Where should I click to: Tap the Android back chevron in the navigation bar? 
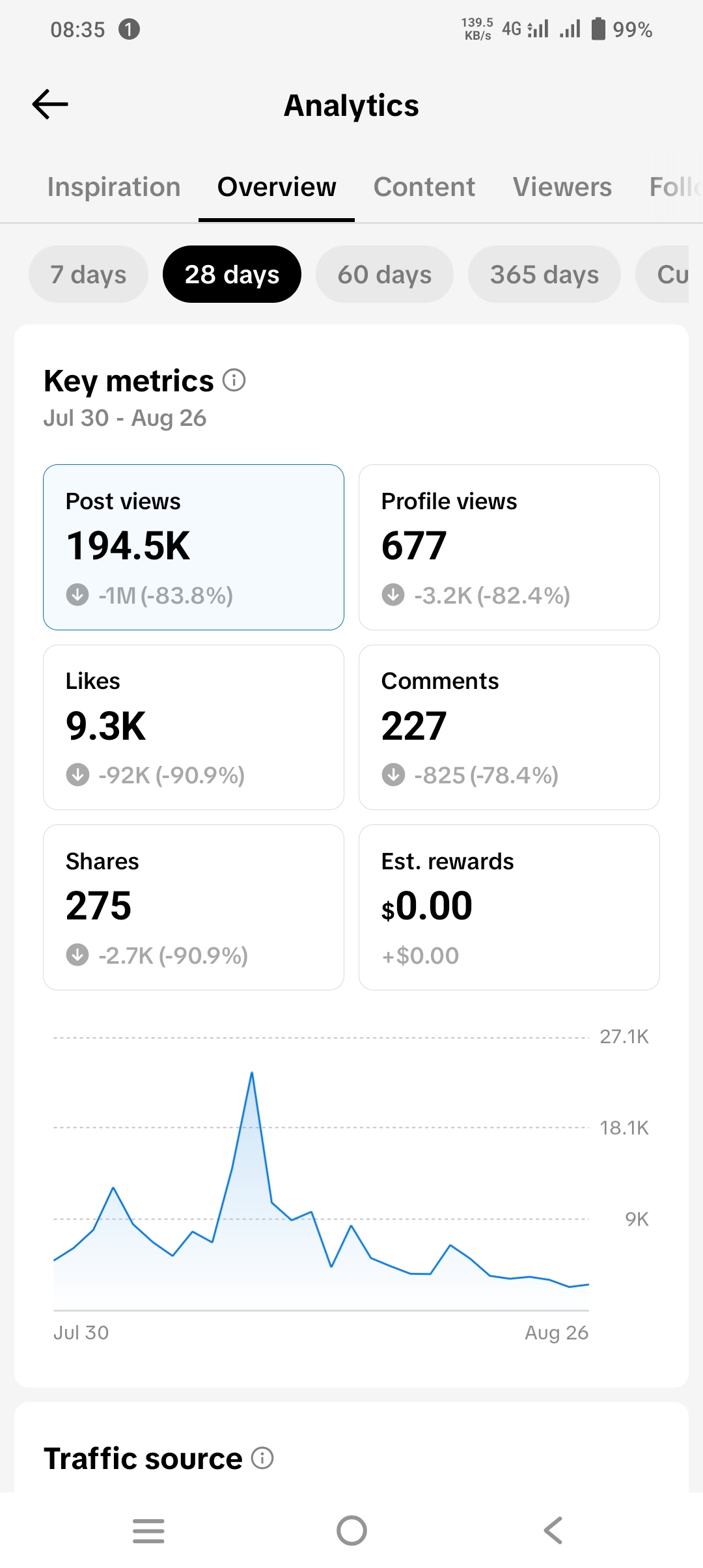click(x=553, y=1530)
